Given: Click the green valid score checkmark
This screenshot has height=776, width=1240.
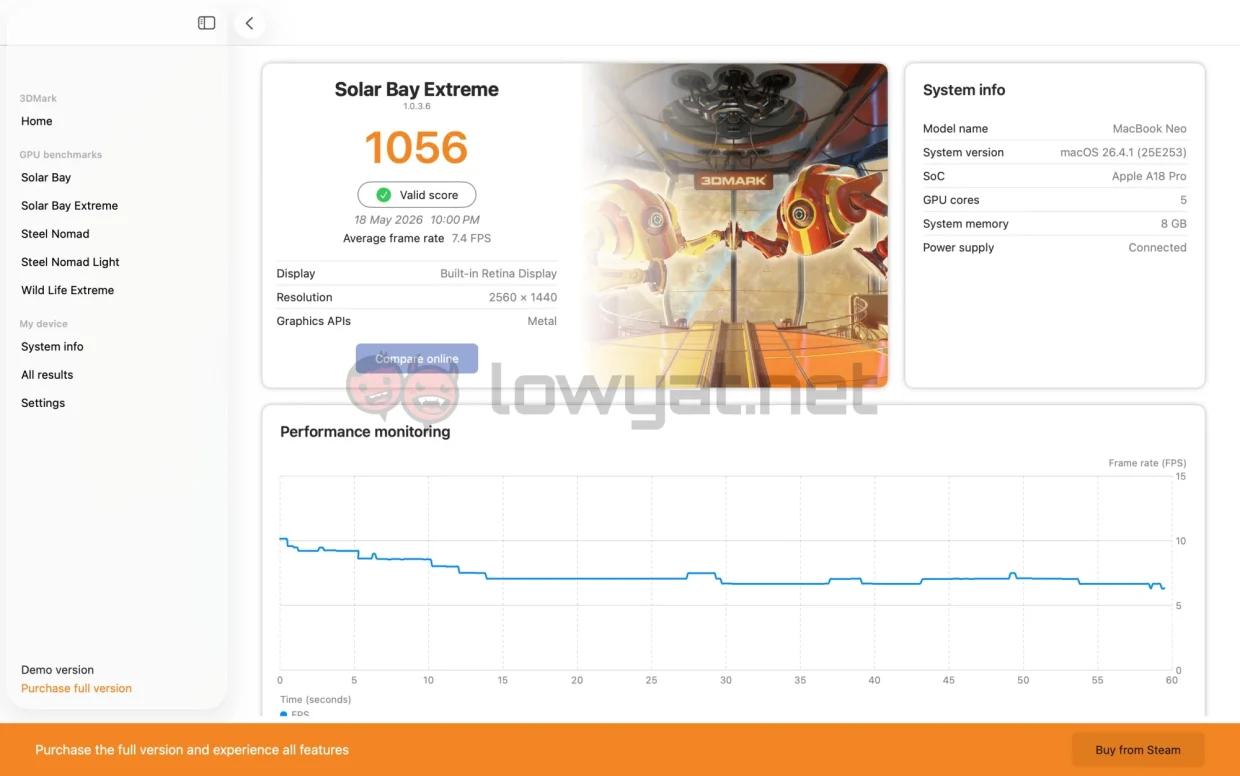Looking at the screenshot, I should pos(383,195).
